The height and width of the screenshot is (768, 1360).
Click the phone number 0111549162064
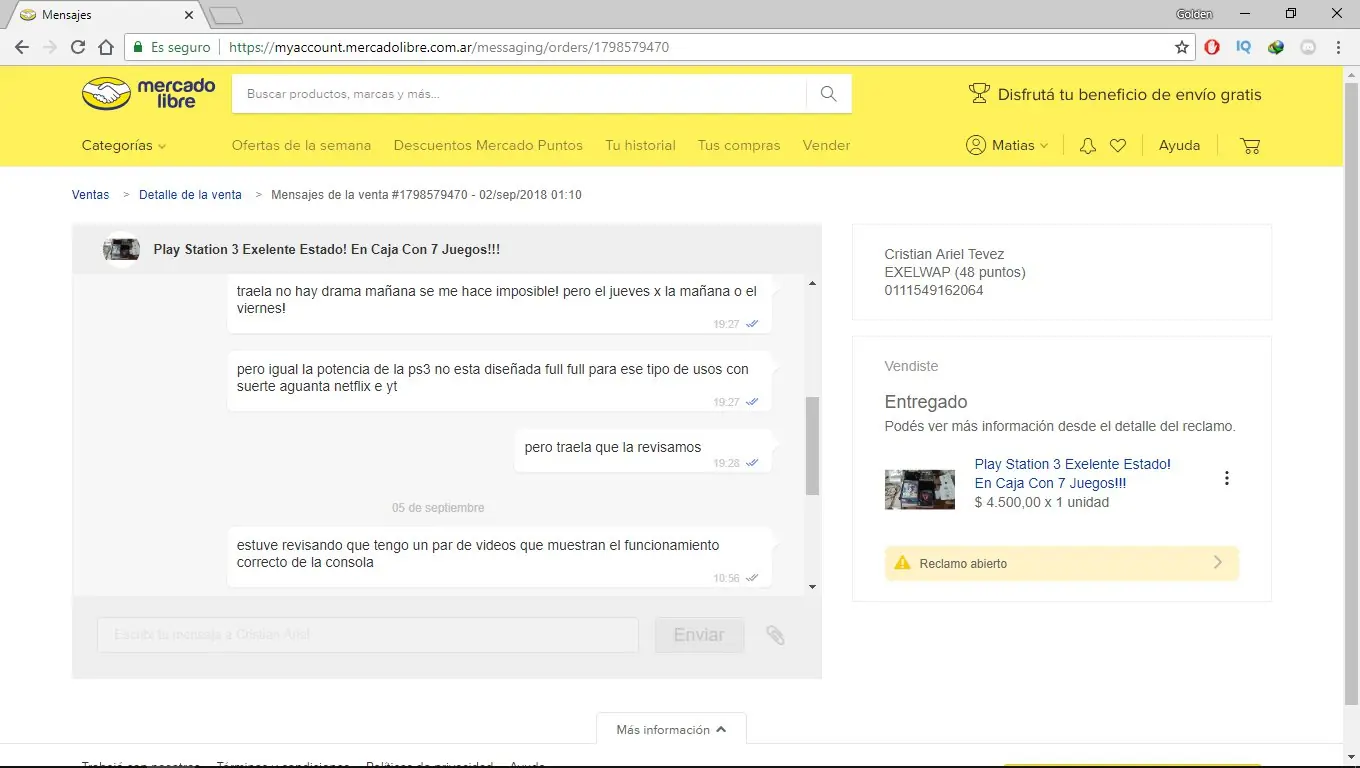934,290
